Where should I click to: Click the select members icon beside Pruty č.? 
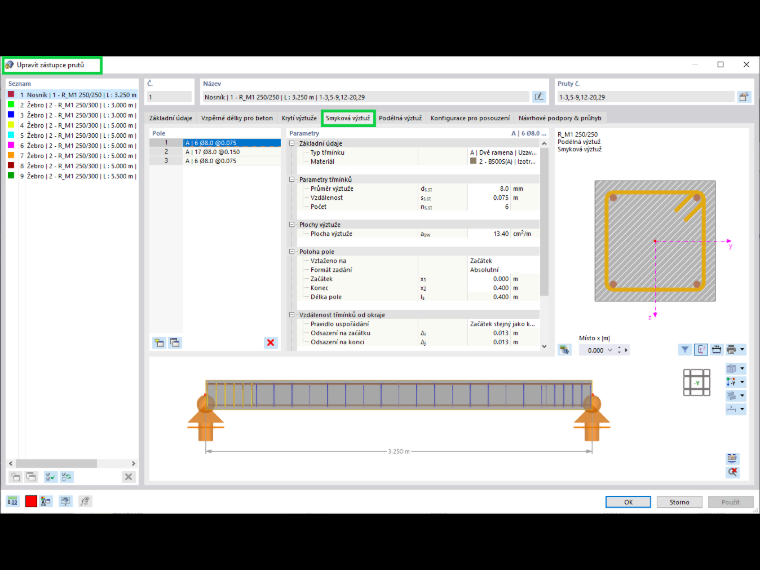tap(744, 97)
